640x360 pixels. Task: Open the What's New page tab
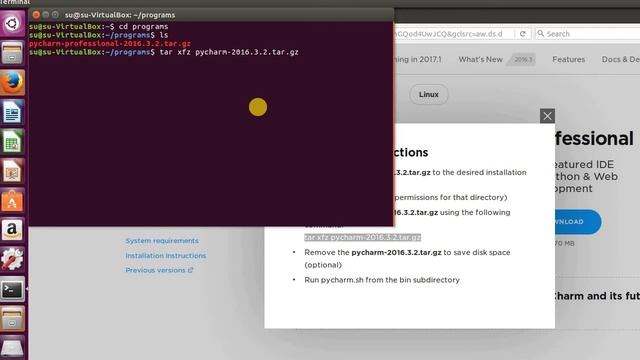pos(480,60)
